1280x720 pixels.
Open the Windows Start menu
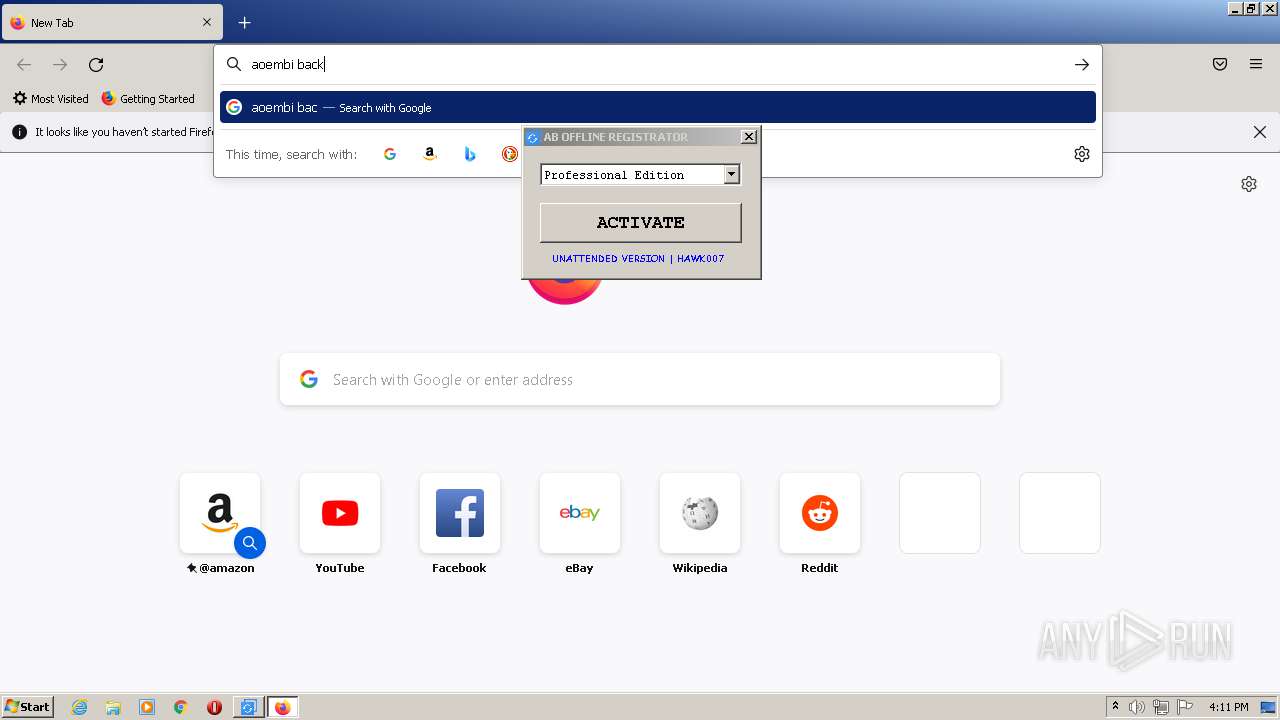[27, 707]
